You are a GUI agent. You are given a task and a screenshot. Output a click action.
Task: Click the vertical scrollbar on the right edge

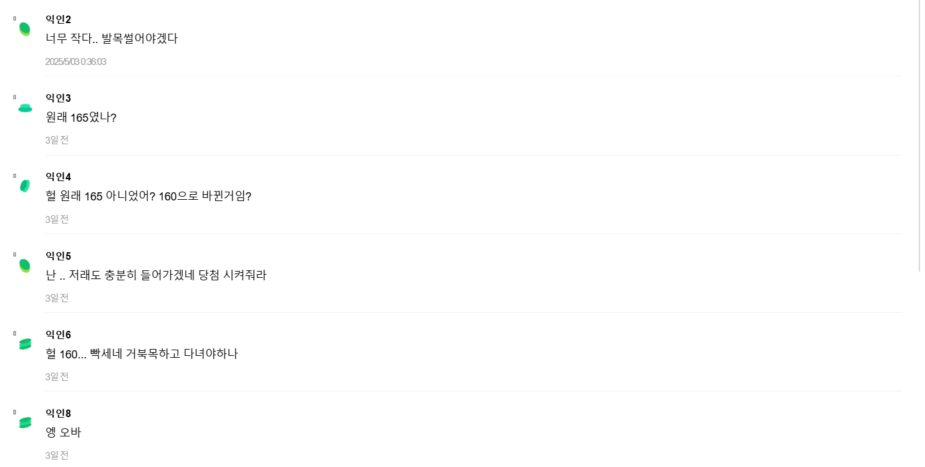pyautogui.click(x=919, y=135)
